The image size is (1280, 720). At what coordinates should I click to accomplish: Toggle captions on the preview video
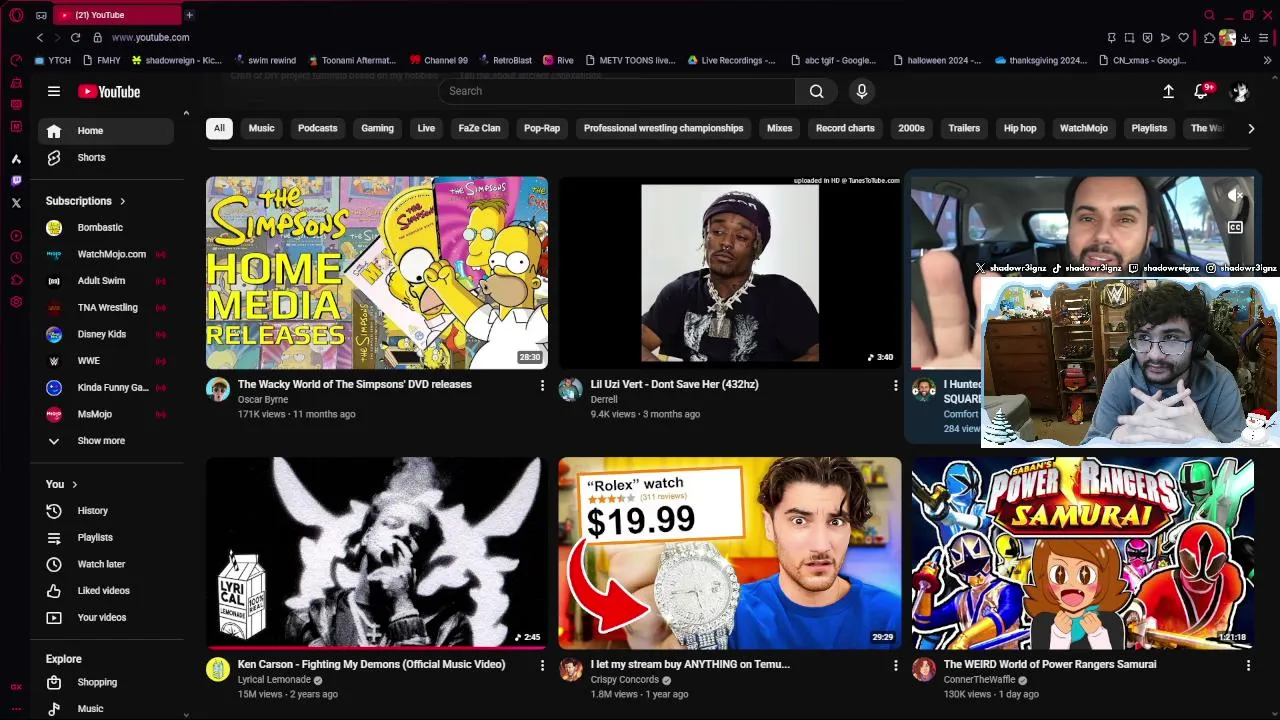pyautogui.click(x=1235, y=228)
